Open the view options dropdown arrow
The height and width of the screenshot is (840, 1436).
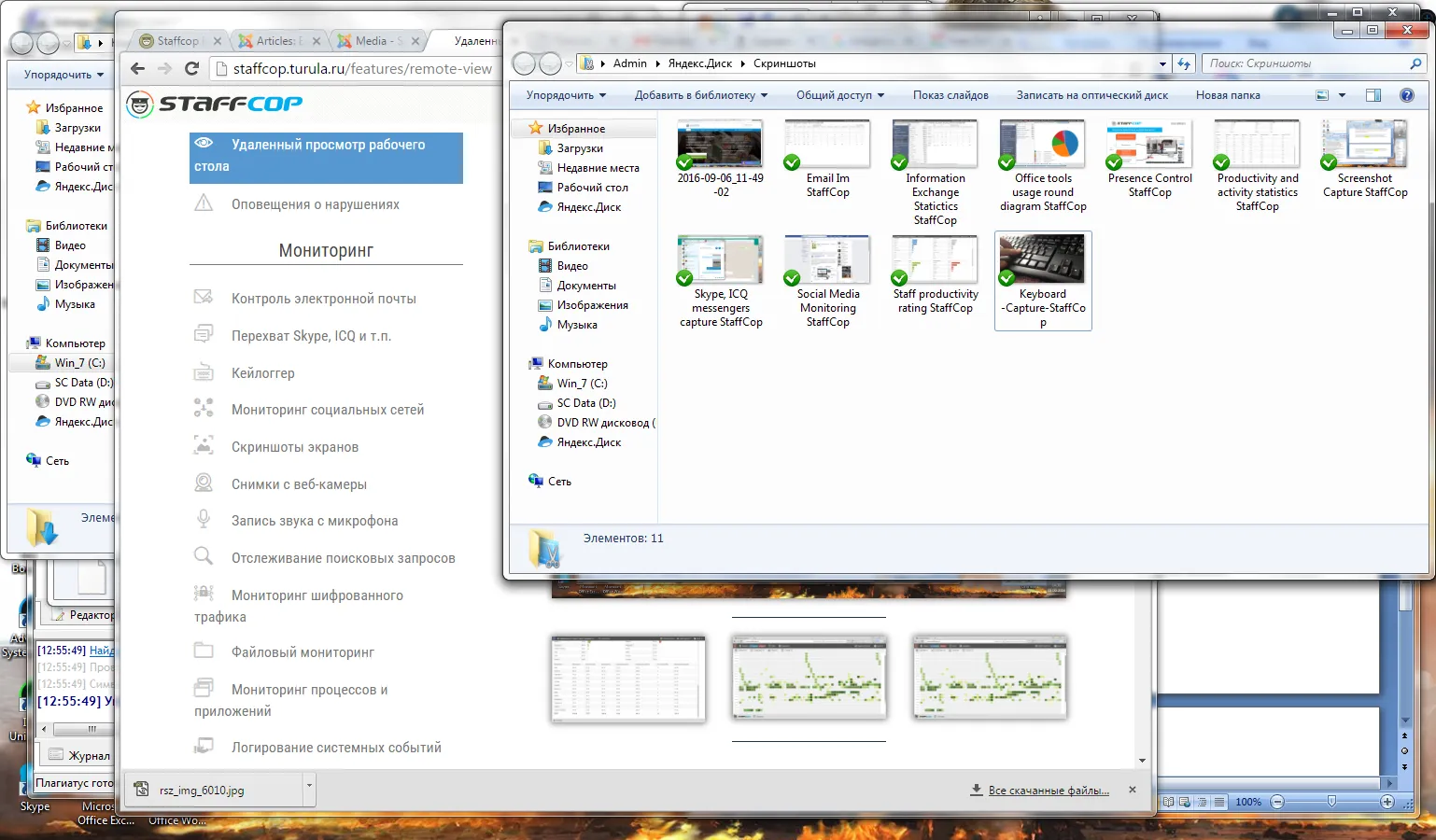1342,95
